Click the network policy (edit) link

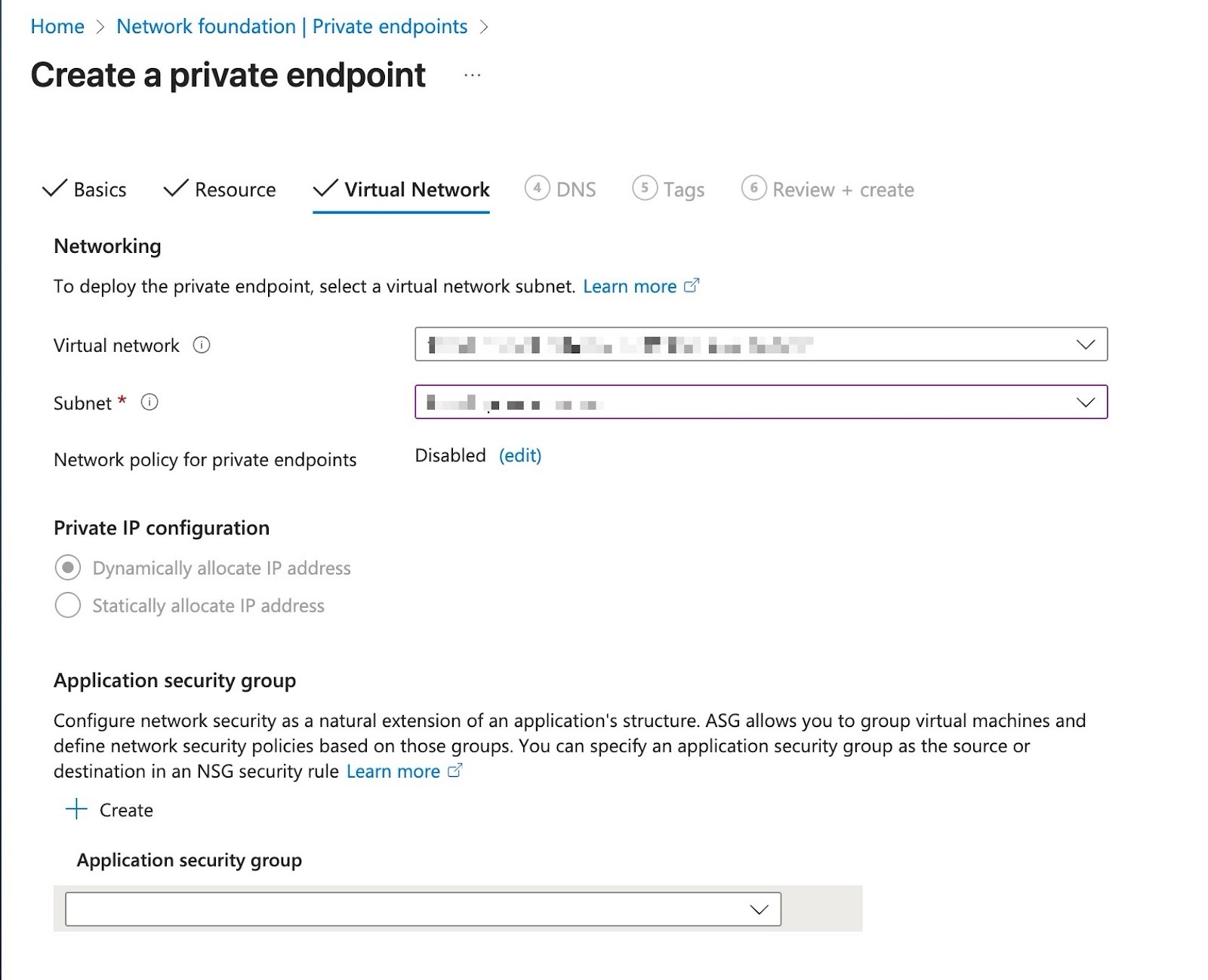520,455
